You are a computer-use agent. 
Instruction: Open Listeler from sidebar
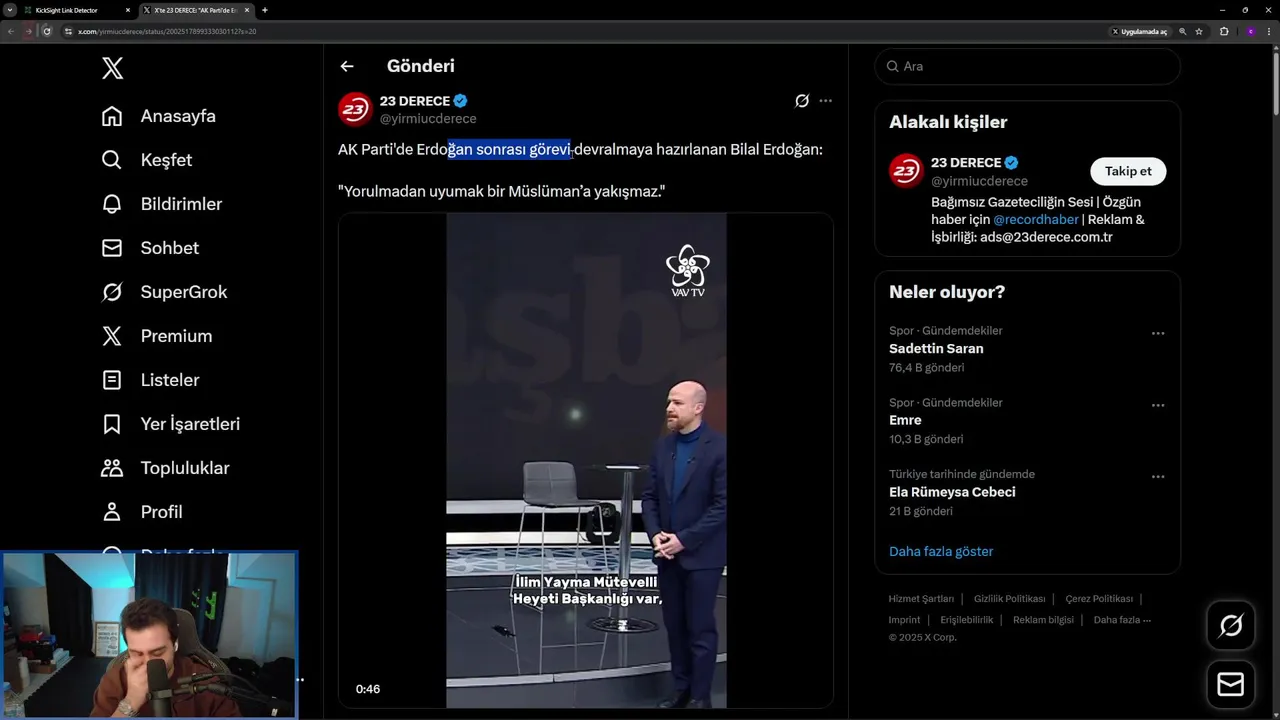point(150,380)
